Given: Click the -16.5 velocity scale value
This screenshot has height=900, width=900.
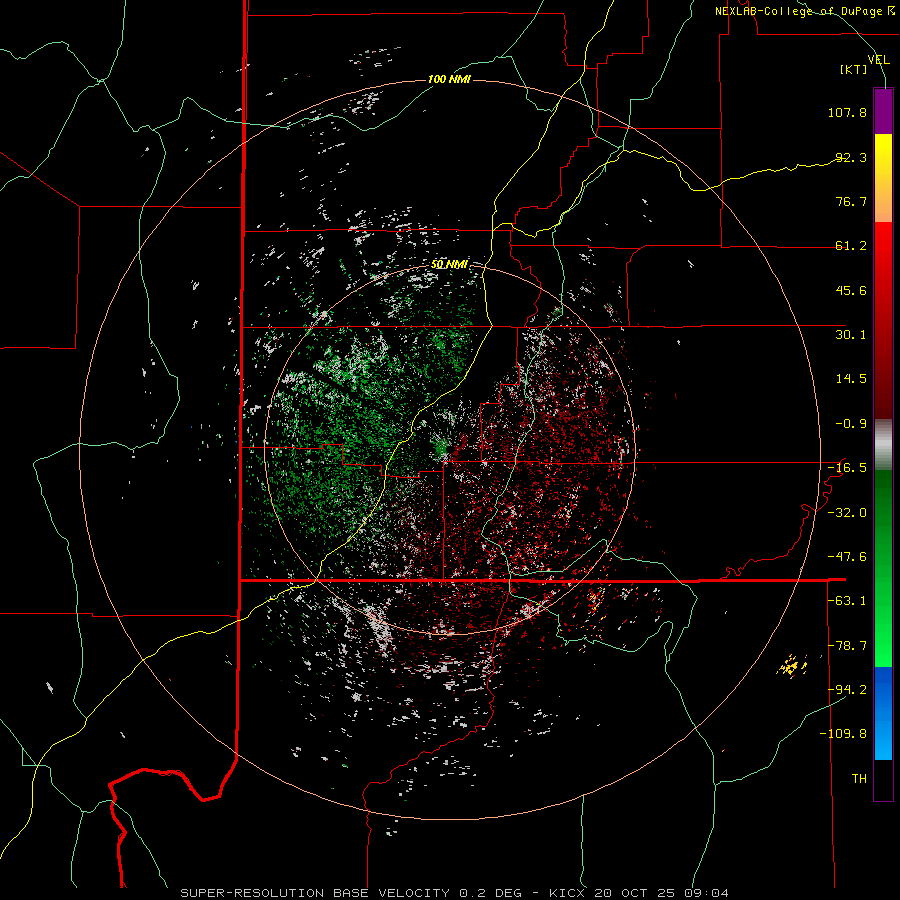Looking at the screenshot, I should tap(847, 468).
